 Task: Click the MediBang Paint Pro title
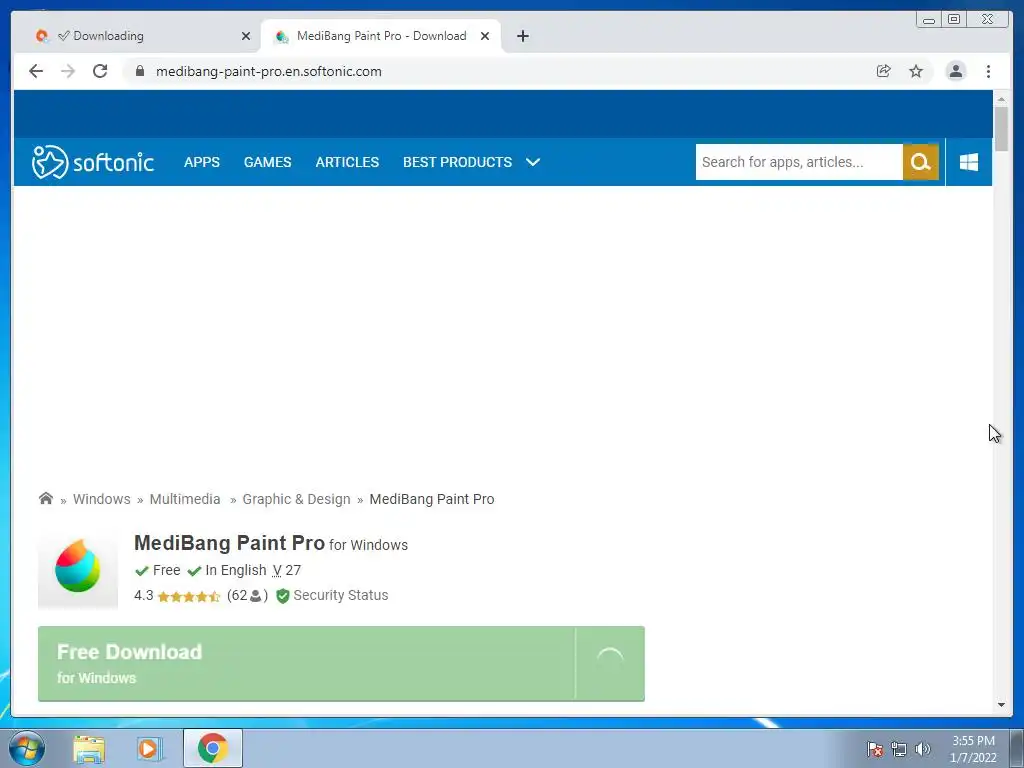[229, 543]
